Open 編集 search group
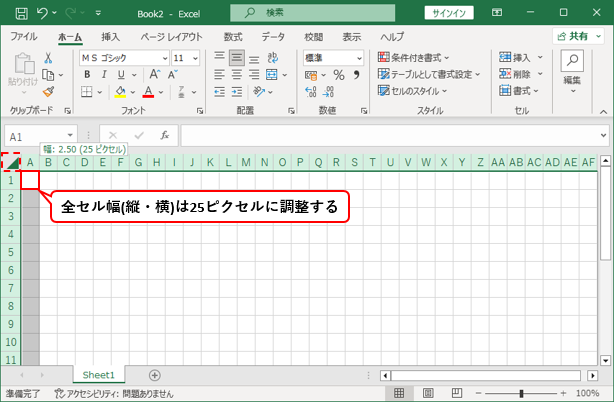The height and width of the screenshot is (402, 614). (572, 71)
